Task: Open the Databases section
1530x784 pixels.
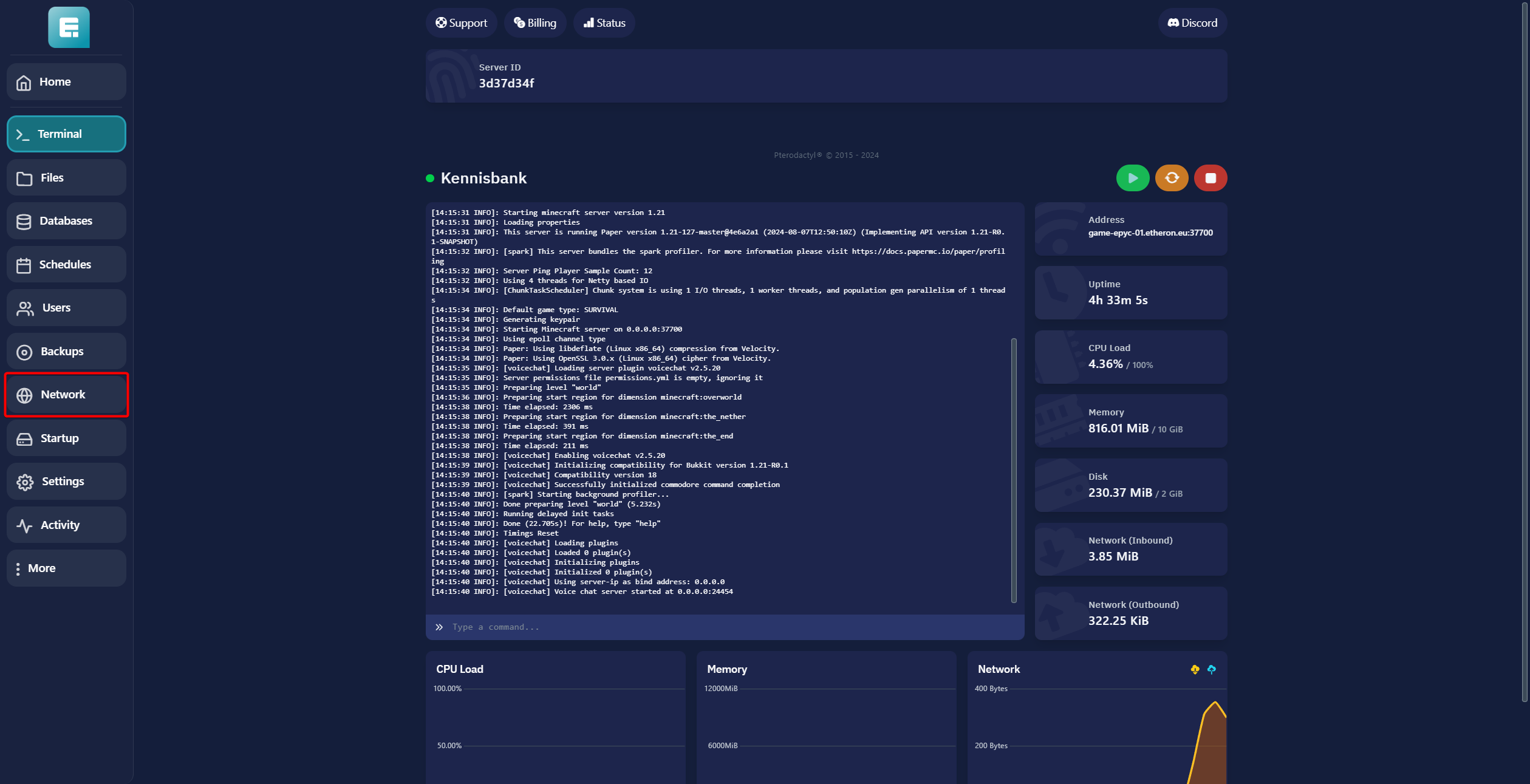Action: coord(66,220)
